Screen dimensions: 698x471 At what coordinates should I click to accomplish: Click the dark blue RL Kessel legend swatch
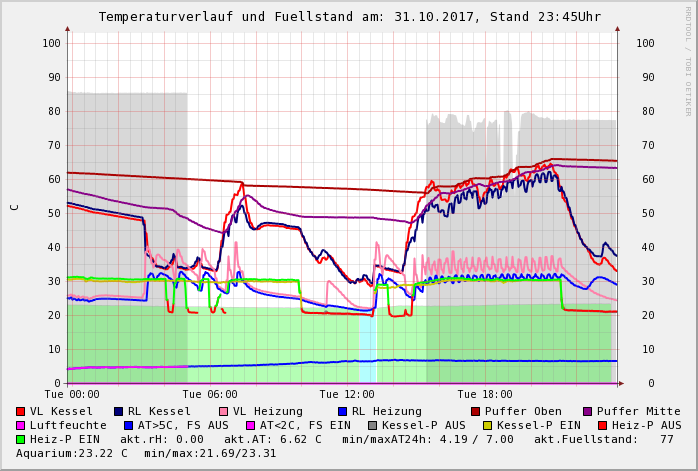[x=118, y=411]
